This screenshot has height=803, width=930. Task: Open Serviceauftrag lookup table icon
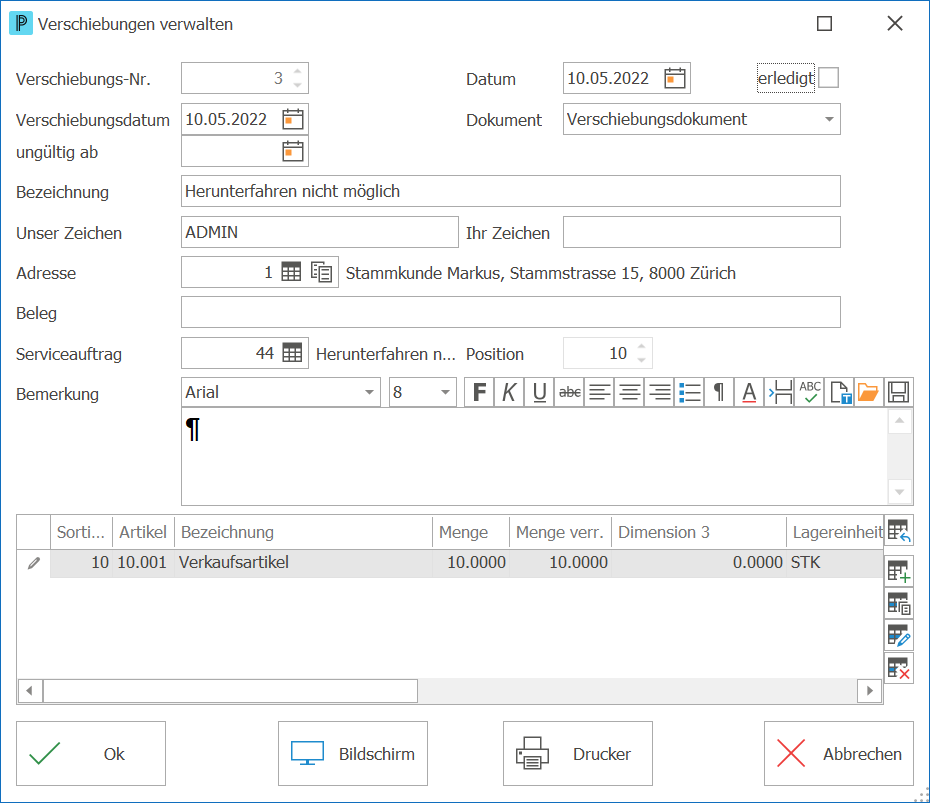click(x=292, y=353)
